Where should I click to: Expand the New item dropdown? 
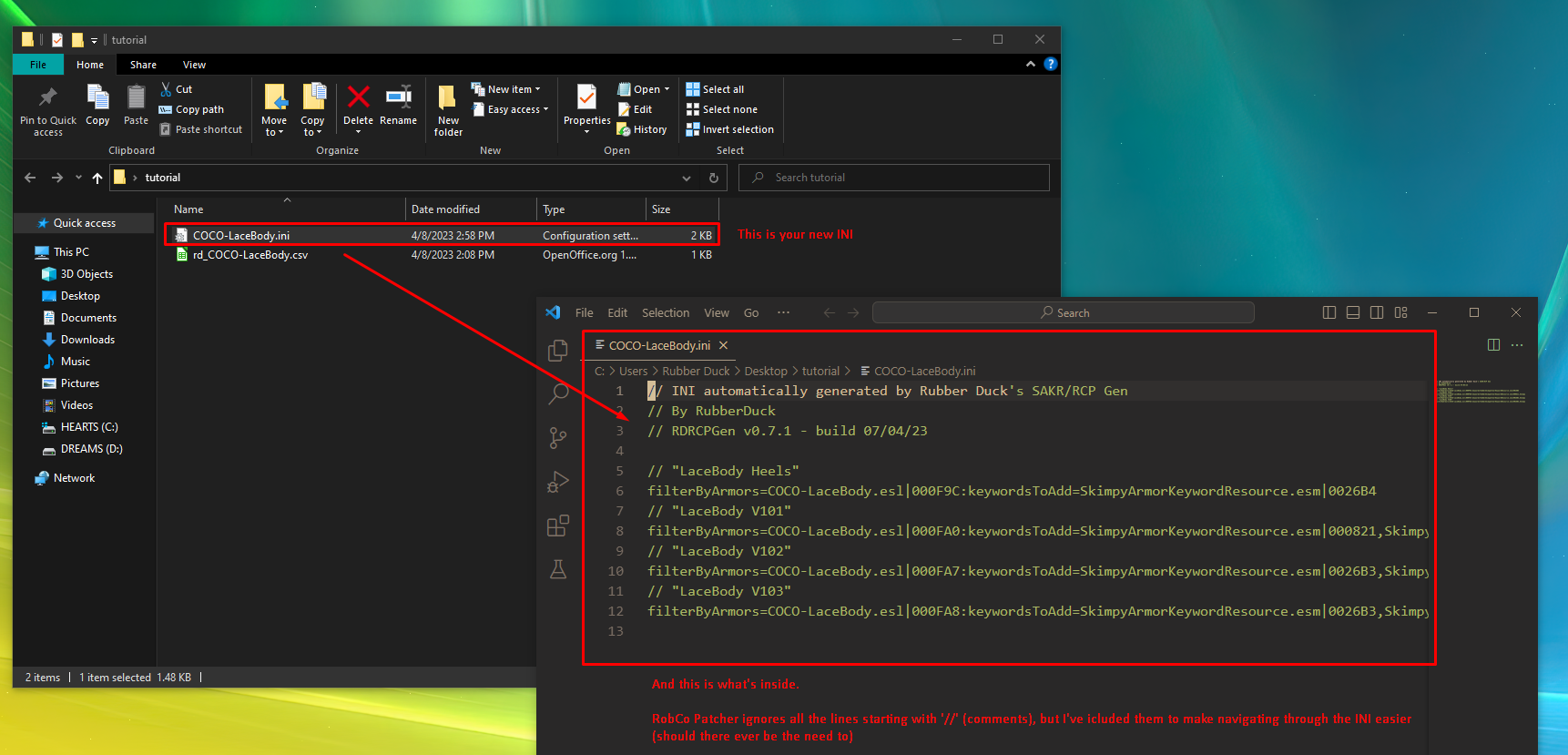click(x=506, y=89)
